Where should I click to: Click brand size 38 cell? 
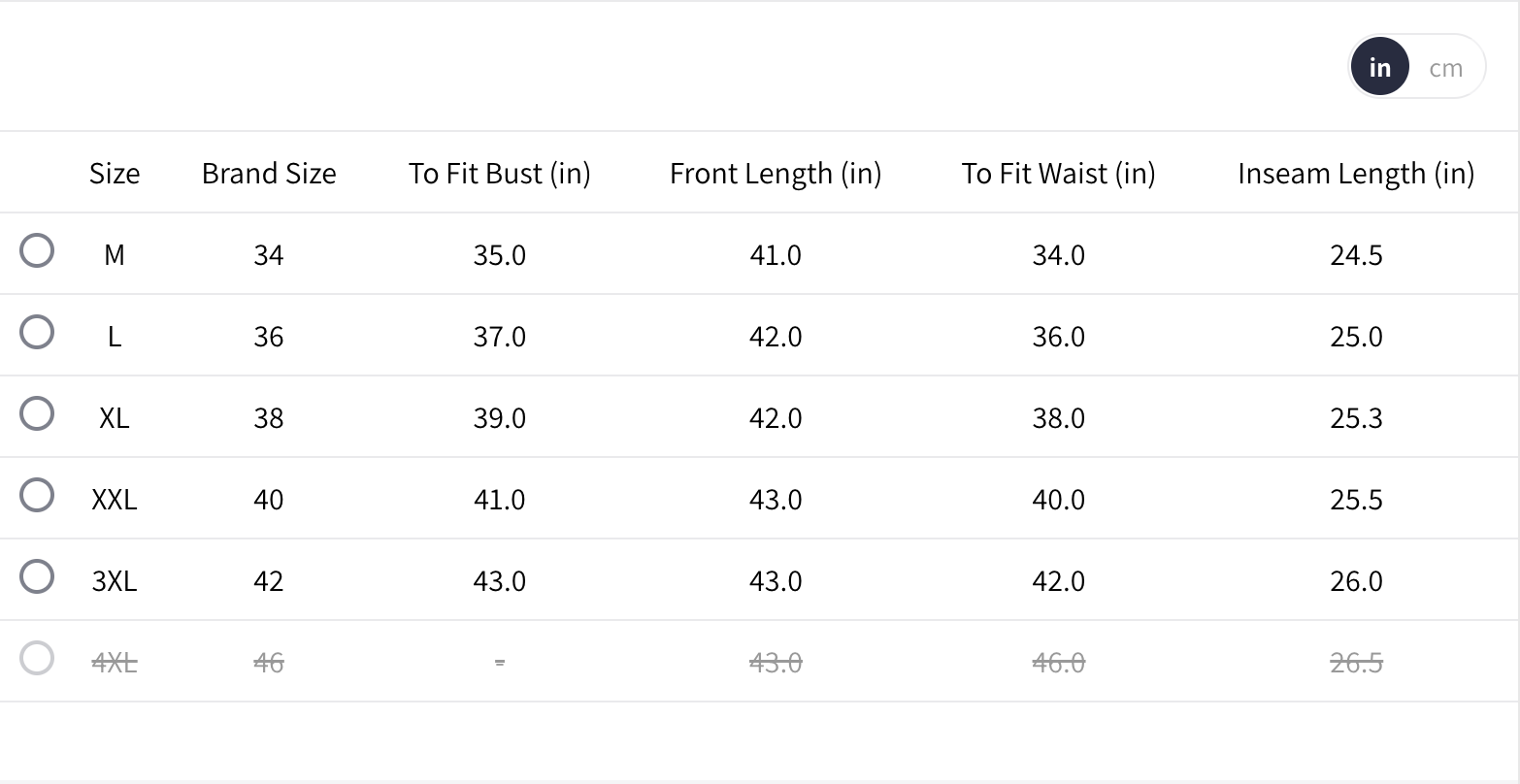pos(269,418)
